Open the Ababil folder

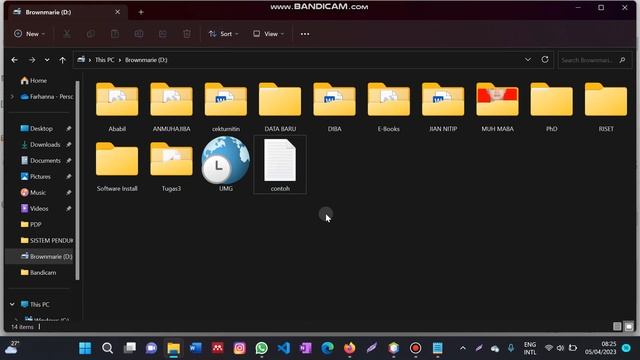117,107
